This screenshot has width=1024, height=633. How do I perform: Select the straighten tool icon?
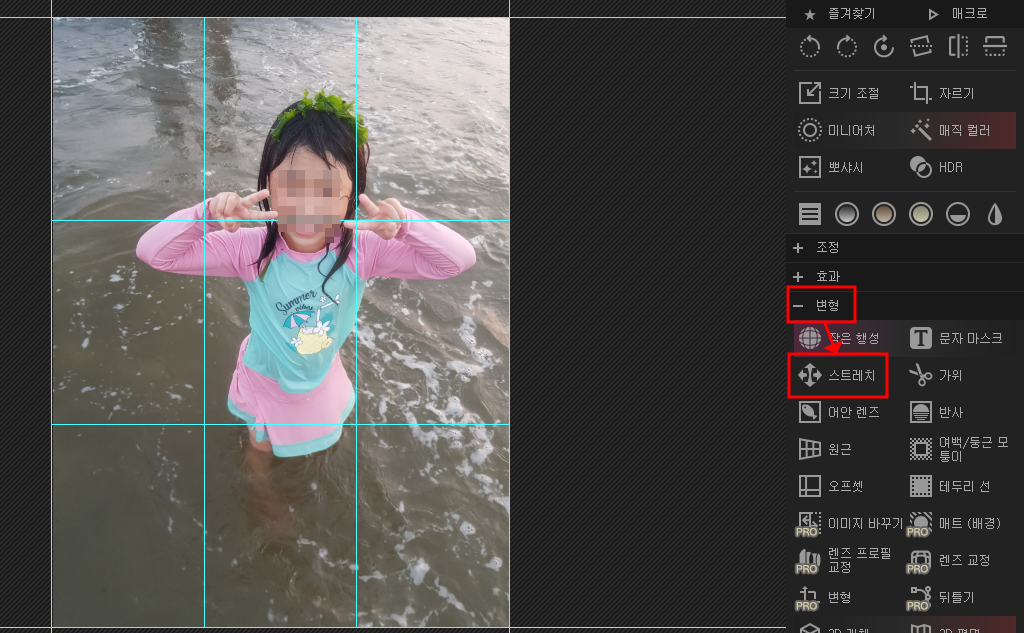(x=921, y=46)
